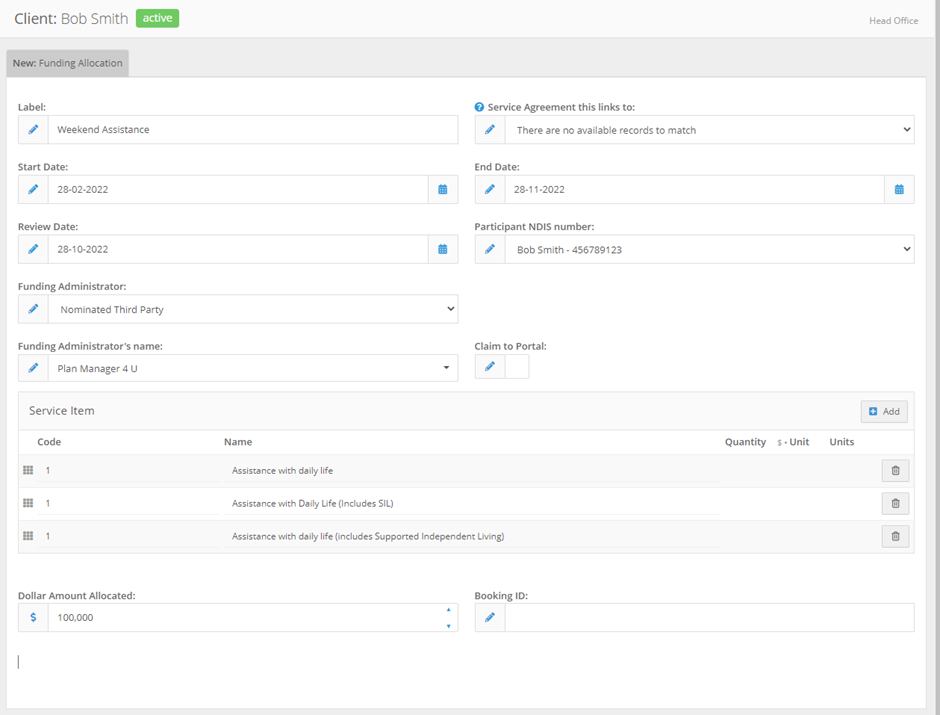The width and height of the screenshot is (940, 715).
Task: Delete the 'Assistance with daily life' service item
Action: [x=895, y=470]
